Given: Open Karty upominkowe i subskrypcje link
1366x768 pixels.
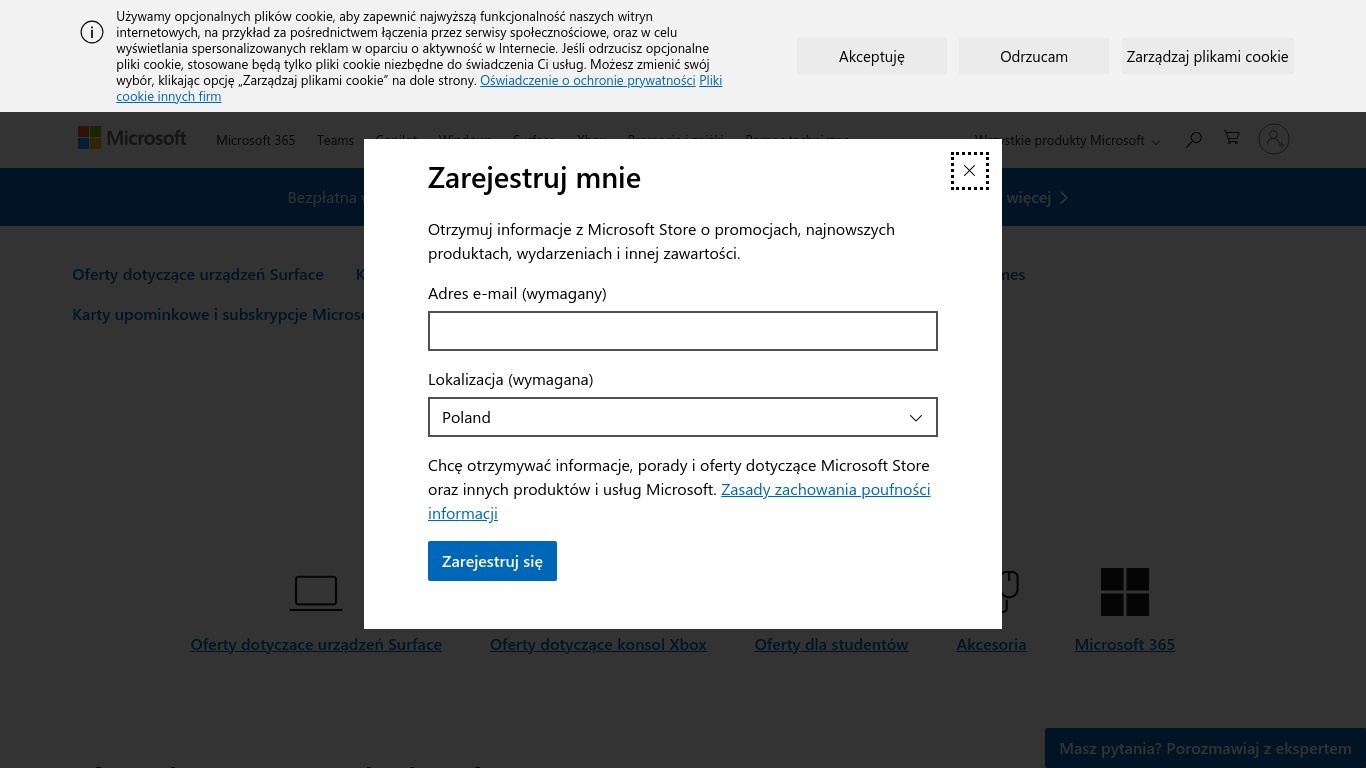Looking at the screenshot, I should [x=218, y=314].
